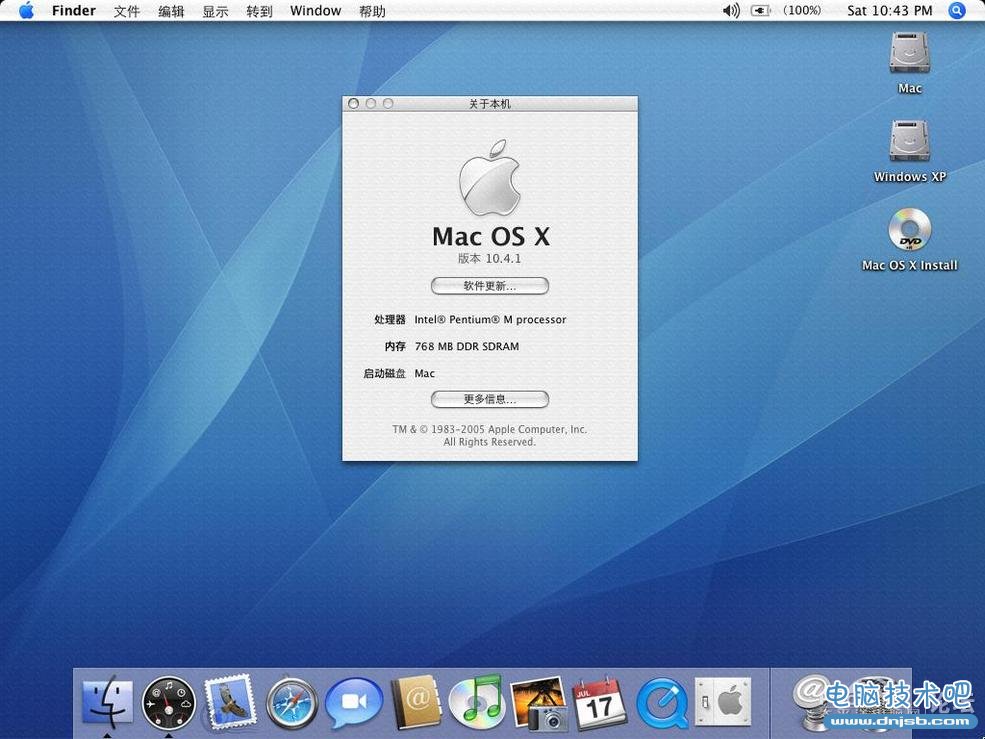Open iPhoto from the Dock
Screen dimensions: 985x739
538,702
